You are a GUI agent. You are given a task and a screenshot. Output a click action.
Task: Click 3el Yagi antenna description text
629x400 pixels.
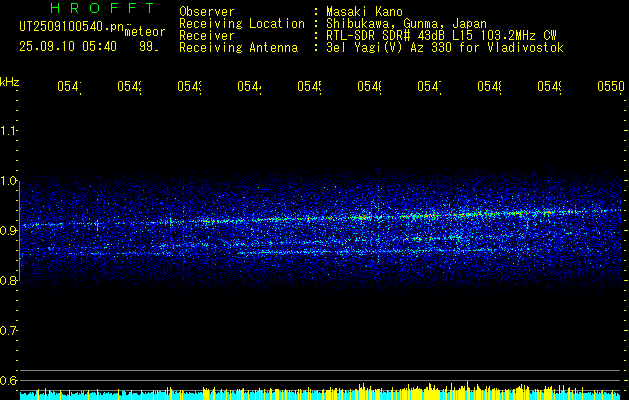pyautogui.click(x=445, y=48)
